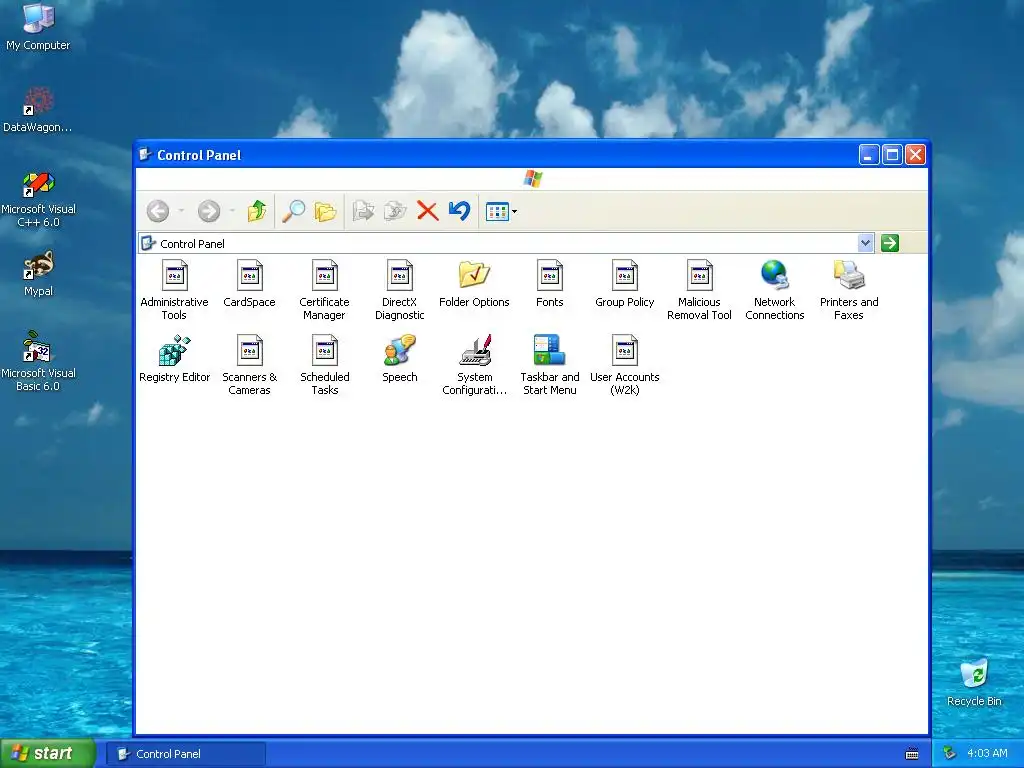The width and height of the screenshot is (1024, 768).
Task: Maximize the Control Panel window
Action: tap(892, 155)
